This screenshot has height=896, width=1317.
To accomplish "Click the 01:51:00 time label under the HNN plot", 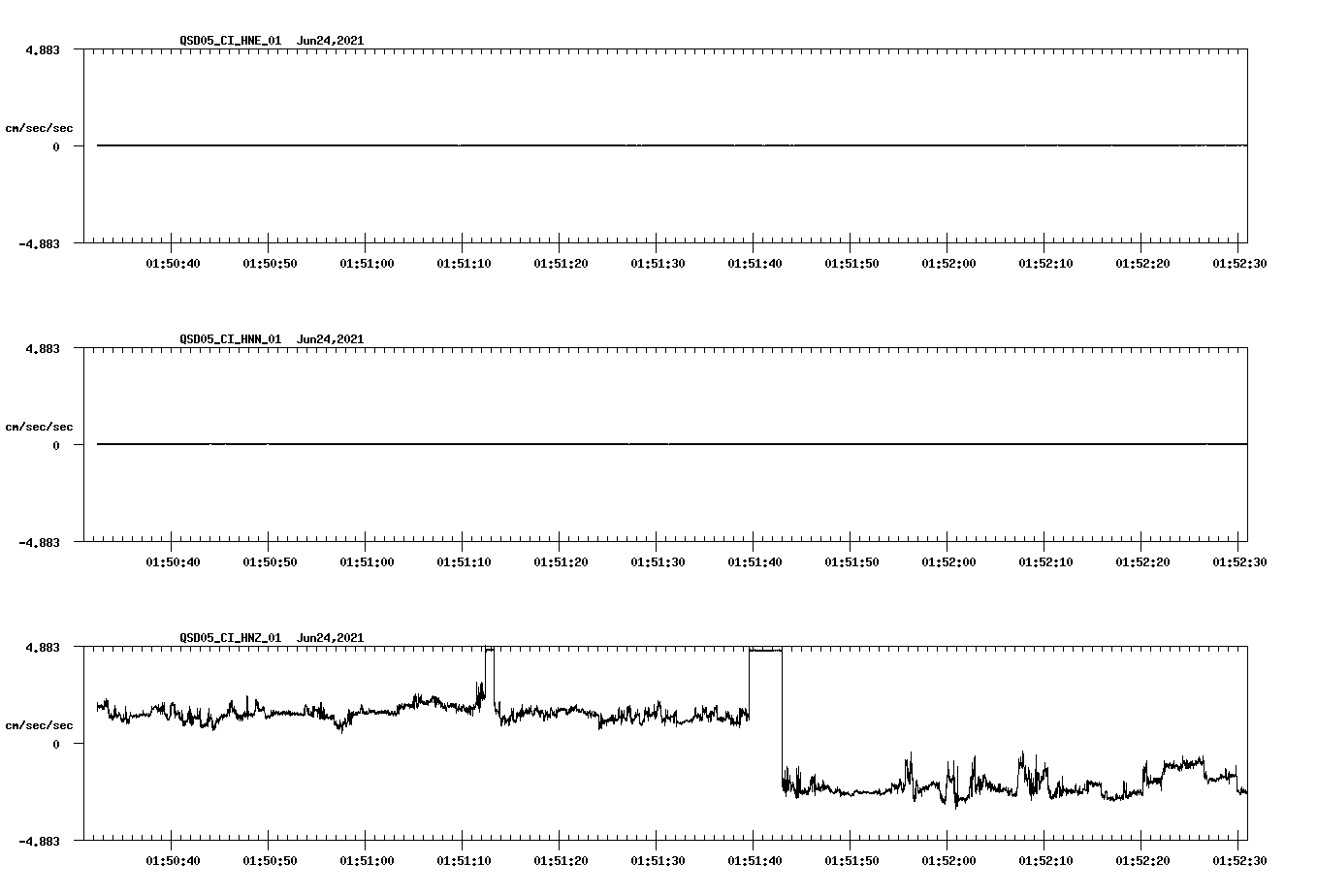I will pyautogui.click(x=367, y=561).
